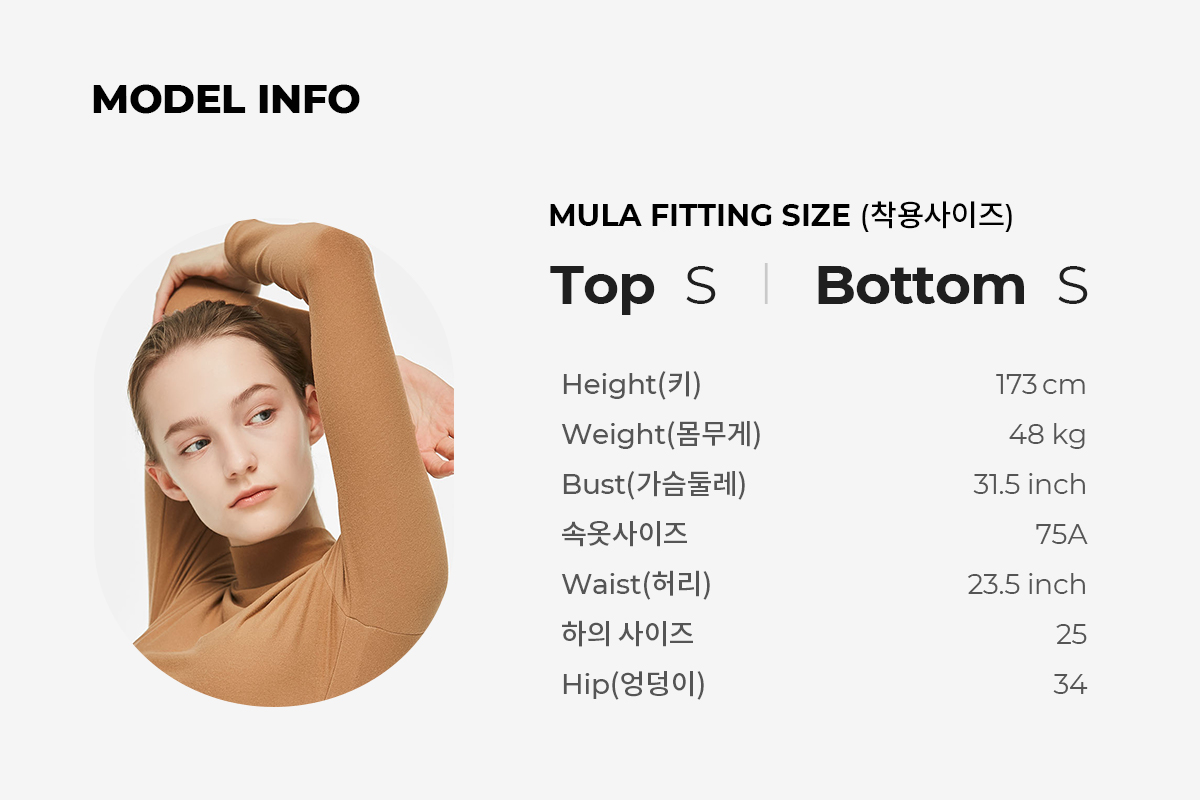Click the Top size S value
The height and width of the screenshot is (800, 1200).
tap(701, 286)
